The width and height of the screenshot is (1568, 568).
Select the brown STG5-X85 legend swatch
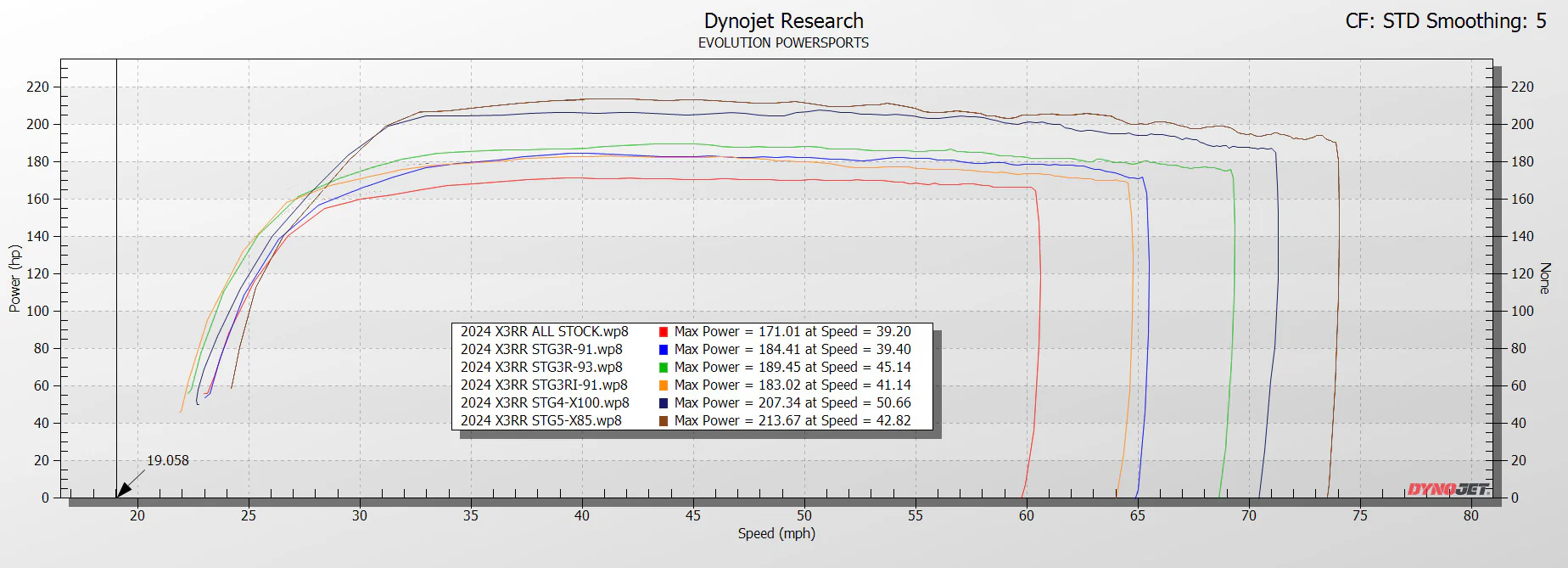(663, 421)
